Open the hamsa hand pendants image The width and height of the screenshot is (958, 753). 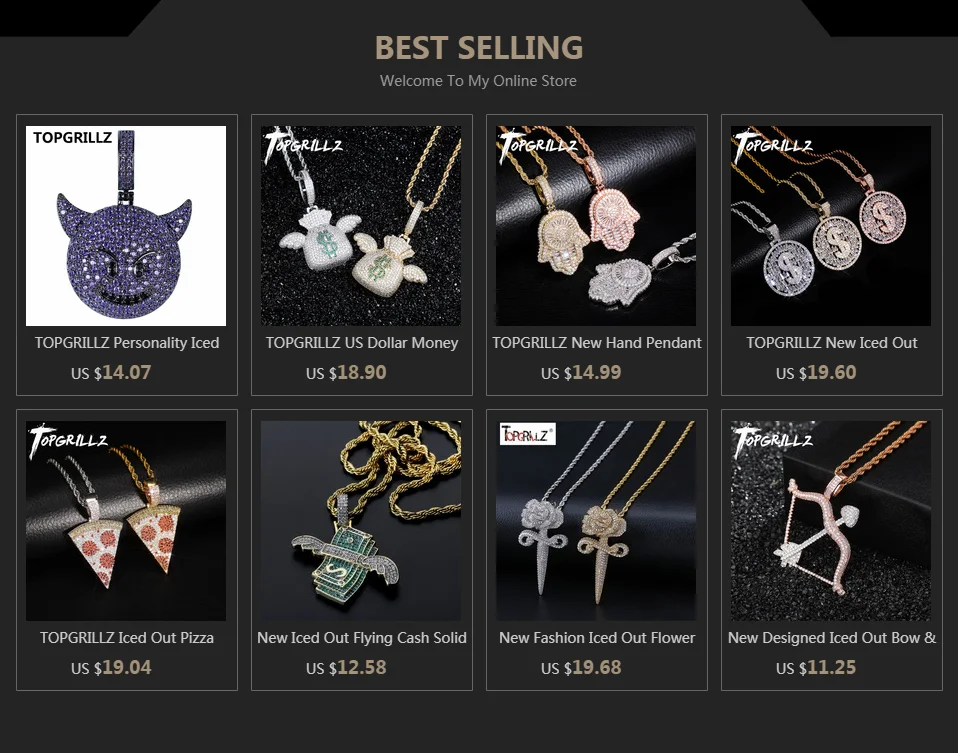(596, 226)
